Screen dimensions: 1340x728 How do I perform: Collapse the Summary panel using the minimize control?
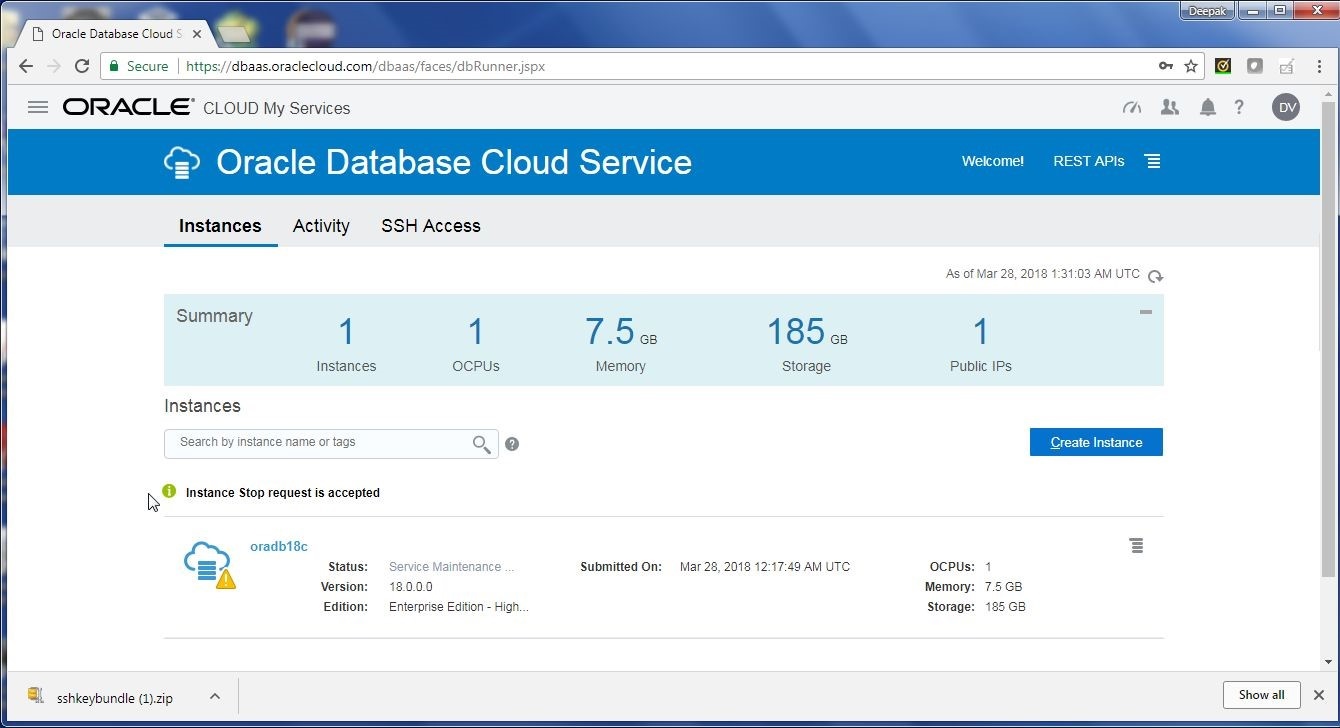coord(1145,311)
